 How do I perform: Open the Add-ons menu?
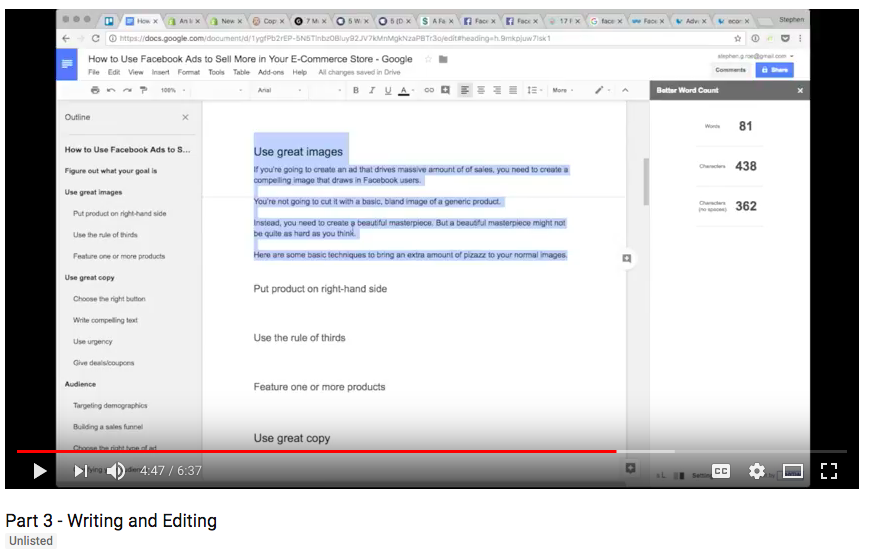[271, 72]
